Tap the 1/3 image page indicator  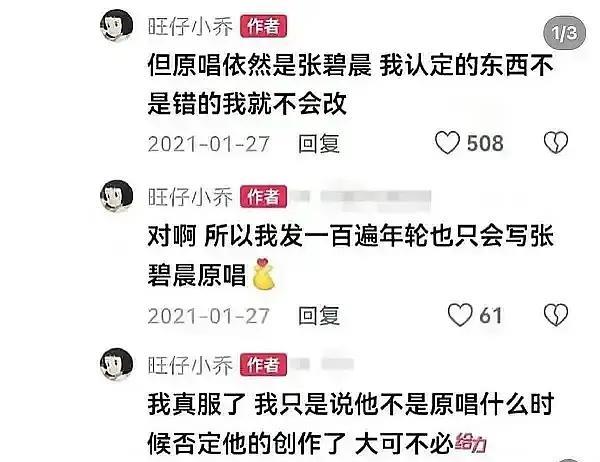pyautogui.click(x=565, y=33)
